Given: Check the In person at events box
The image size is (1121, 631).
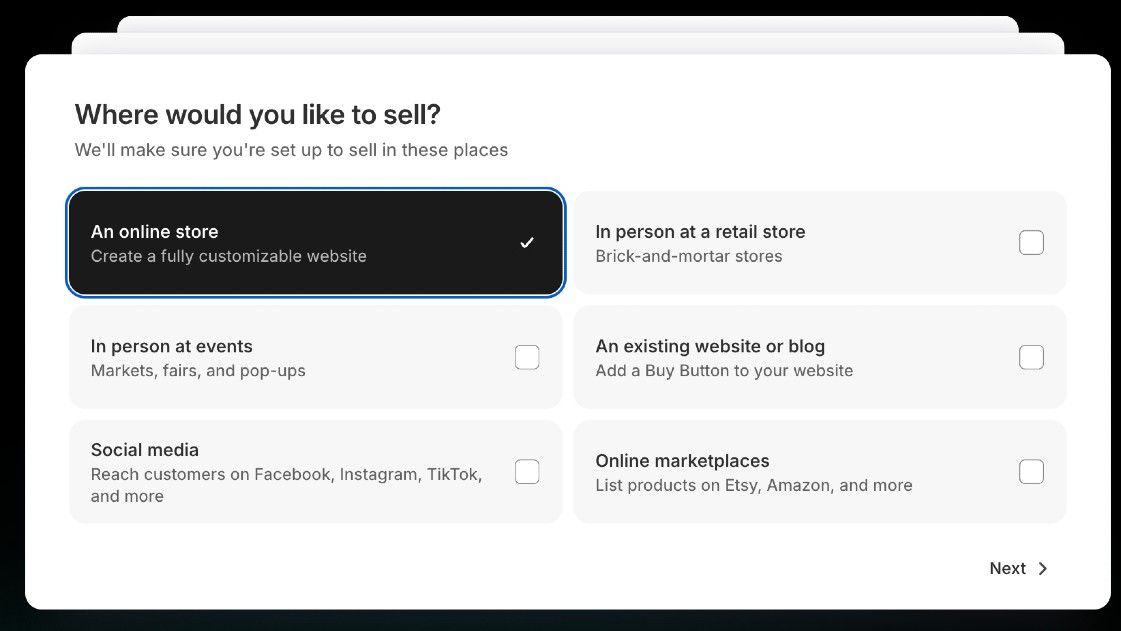Looking at the screenshot, I should [x=527, y=357].
